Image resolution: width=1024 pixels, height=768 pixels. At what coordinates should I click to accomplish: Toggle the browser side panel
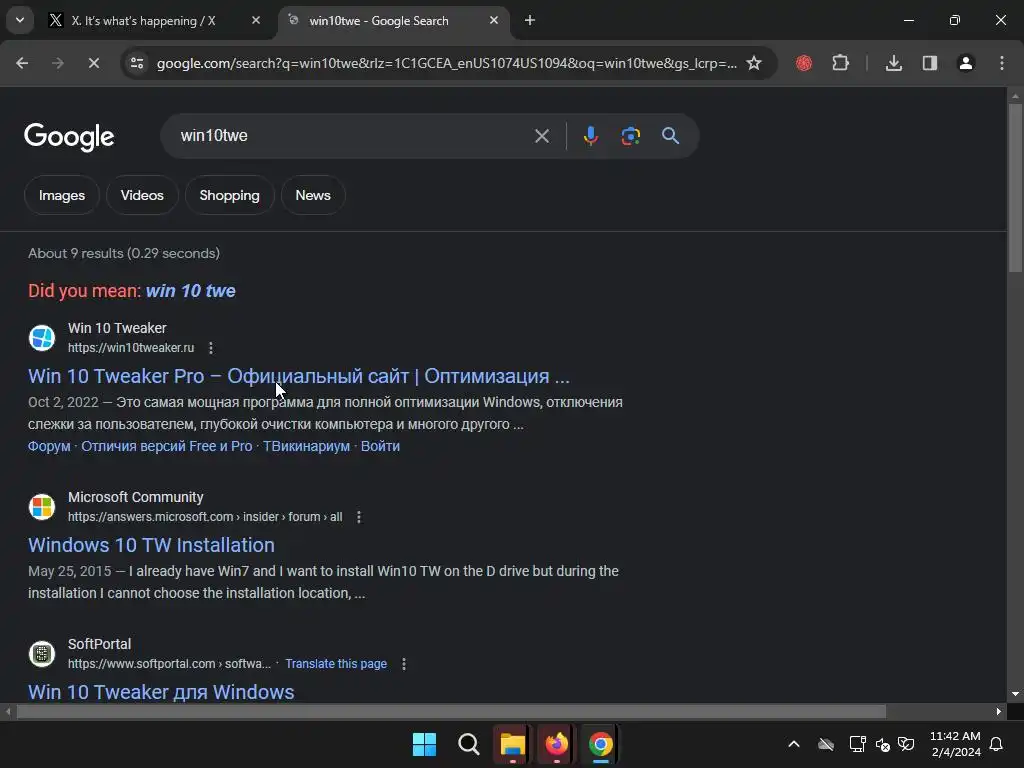click(x=930, y=63)
